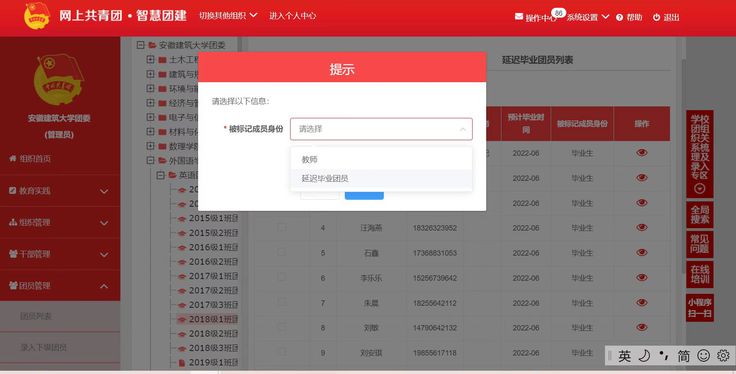Select 2018级3班团 in organization tree
Viewport: 736px width, 374px height.
pos(213,348)
